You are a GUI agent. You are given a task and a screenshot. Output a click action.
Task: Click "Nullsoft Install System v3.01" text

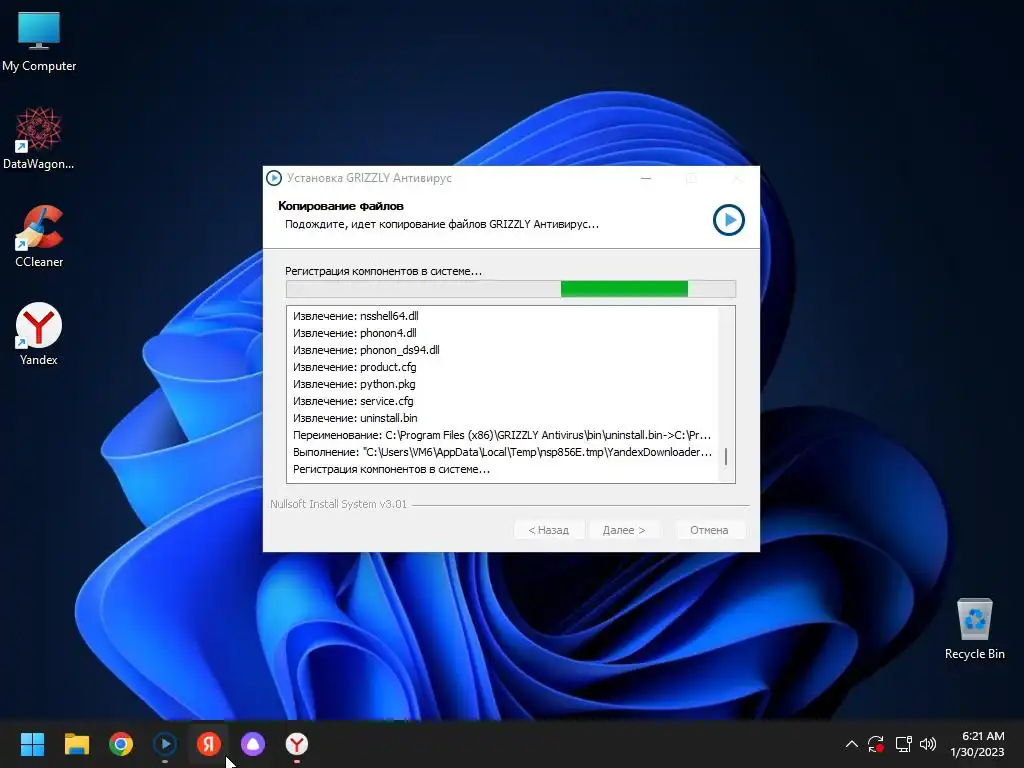point(338,504)
